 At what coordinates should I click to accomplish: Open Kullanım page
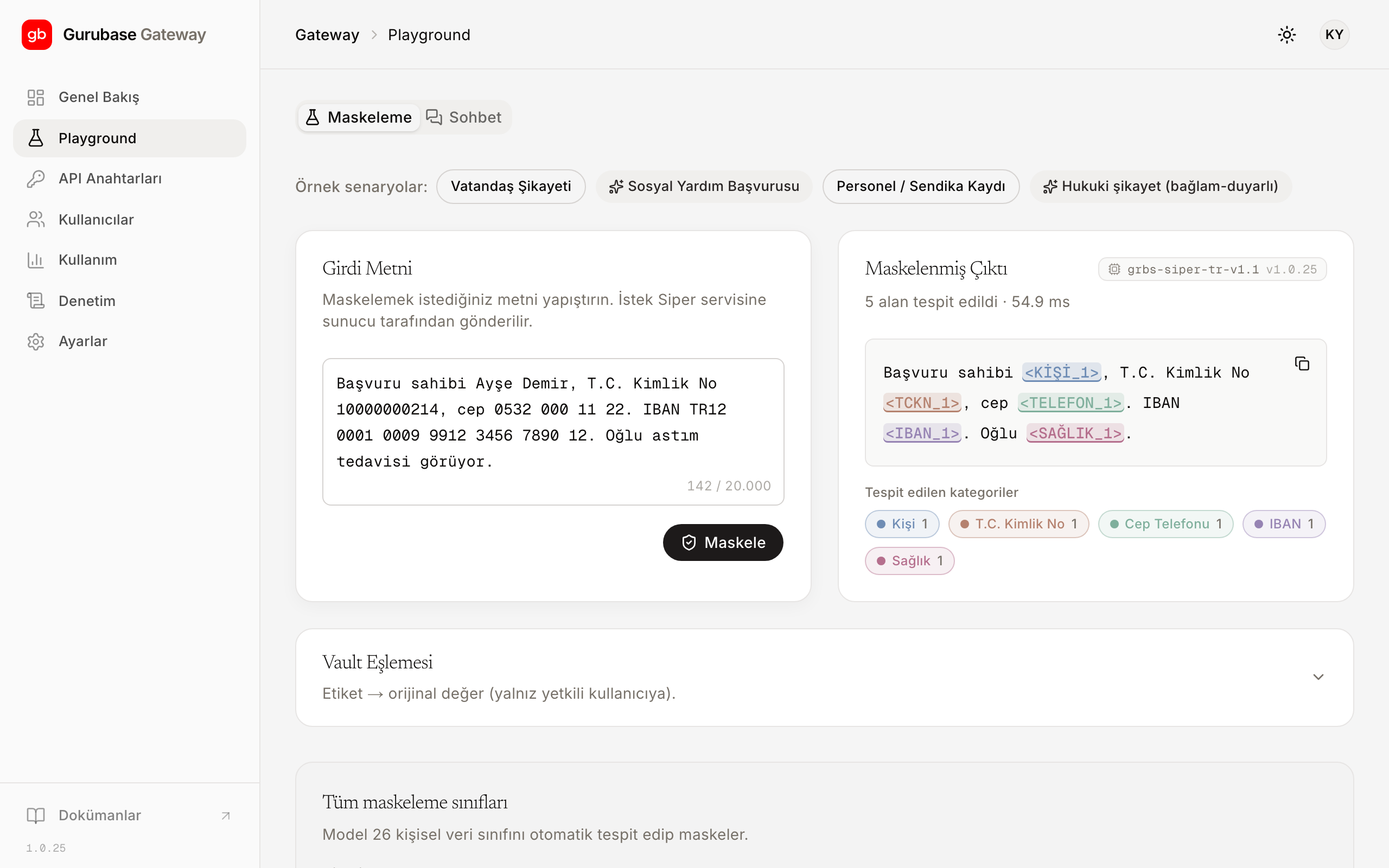click(130, 260)
